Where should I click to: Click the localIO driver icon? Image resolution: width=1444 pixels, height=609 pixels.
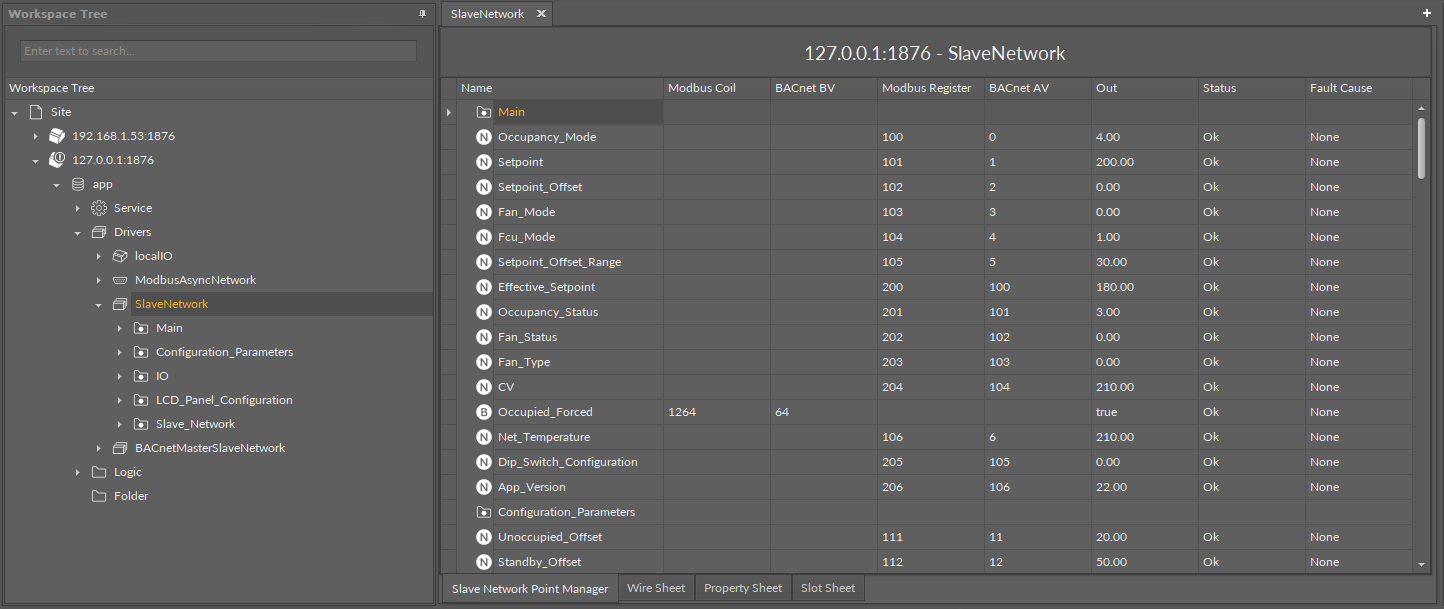[120, 256]
